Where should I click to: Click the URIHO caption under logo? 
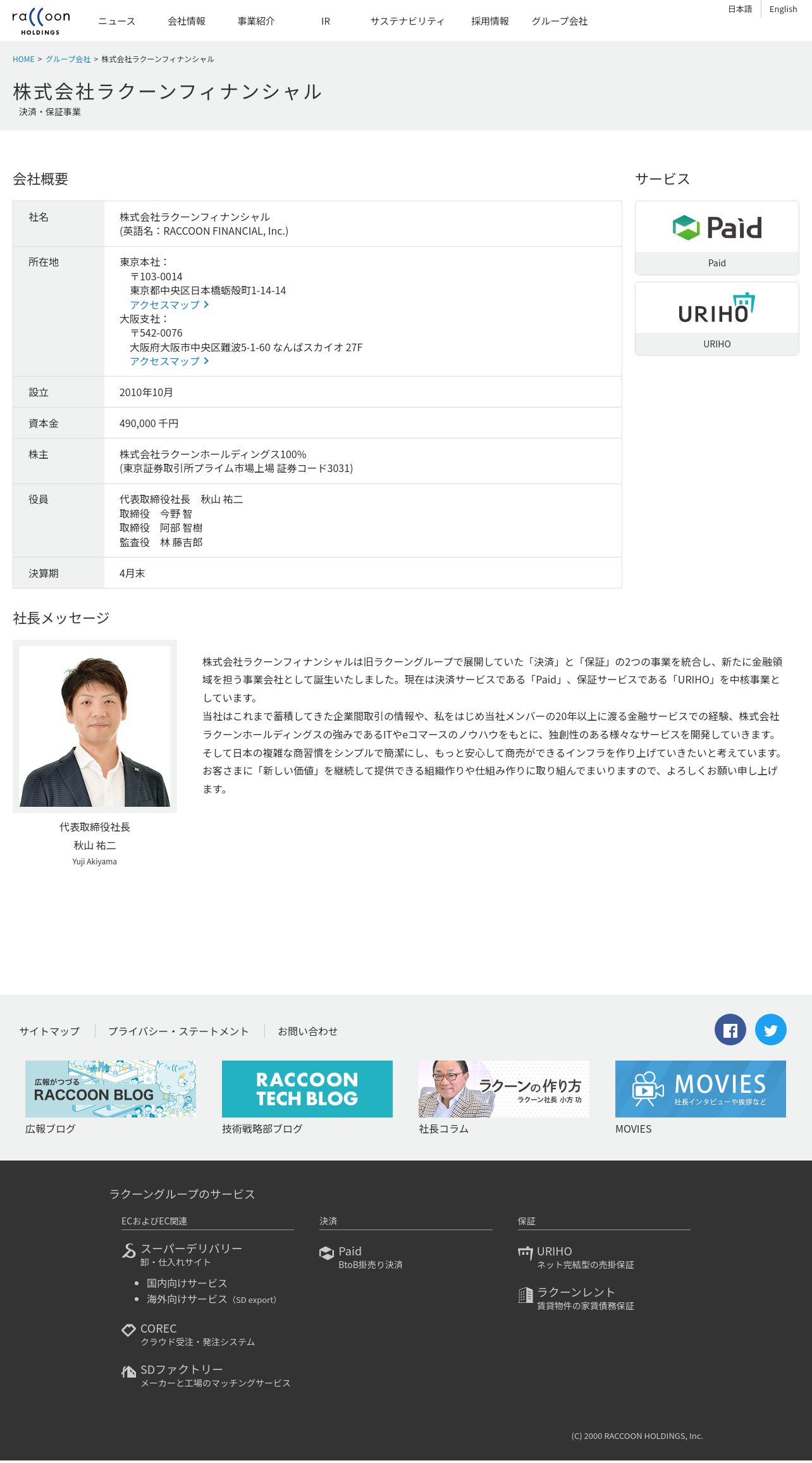[x=717, y=344]
